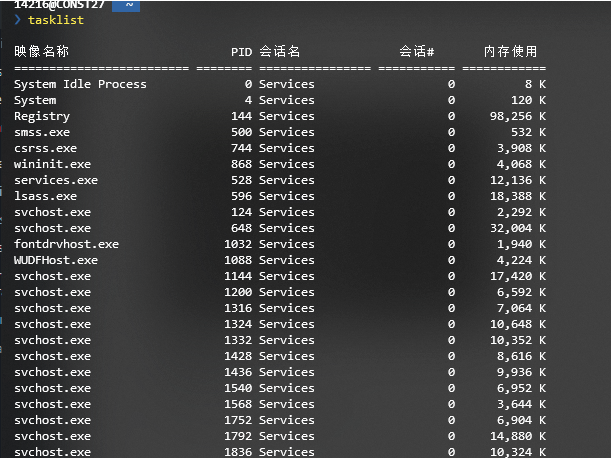
Task: Click the 映像名称 column header
Action: 42,51
